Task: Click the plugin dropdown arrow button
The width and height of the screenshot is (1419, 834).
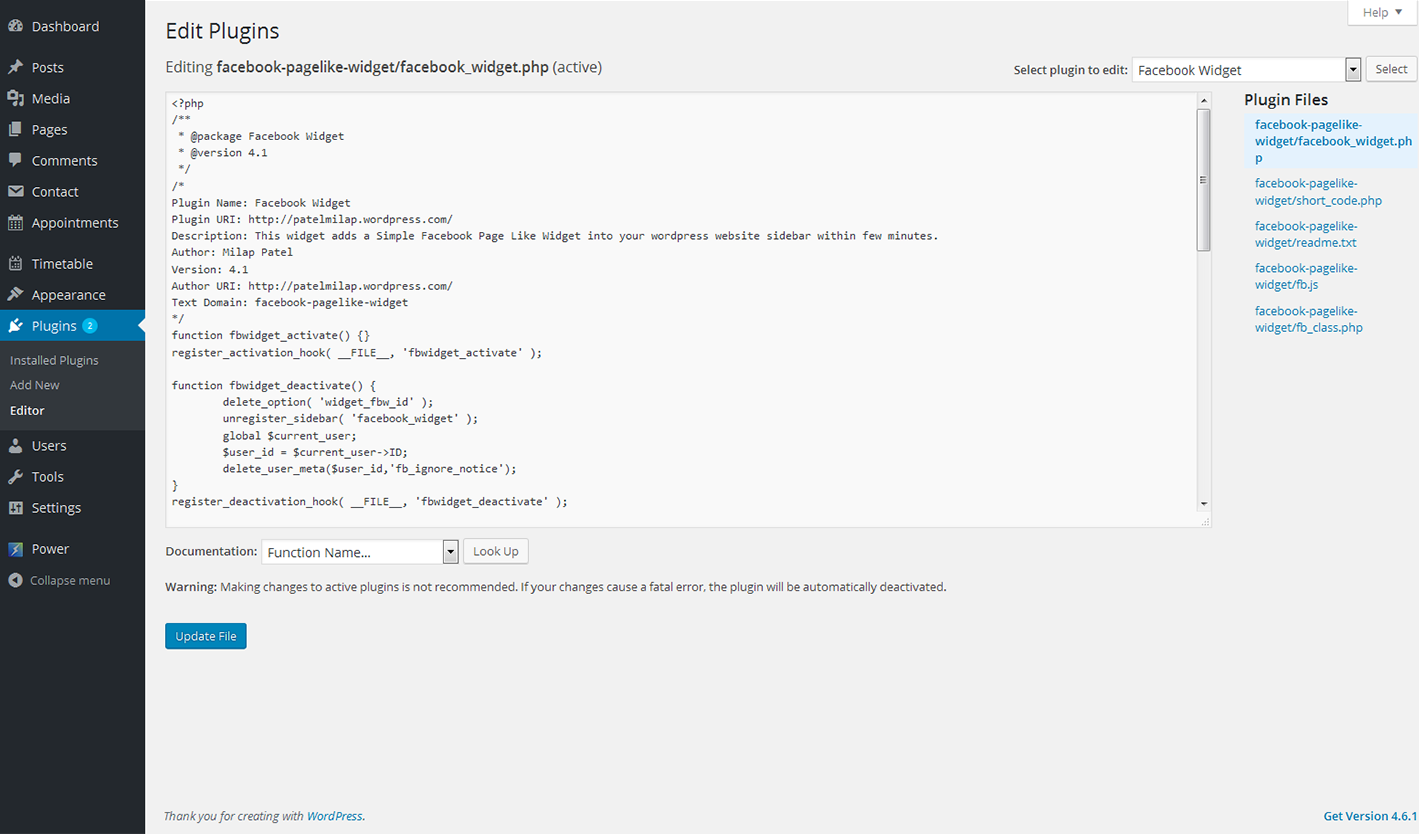Action: tap(1353, 70)
